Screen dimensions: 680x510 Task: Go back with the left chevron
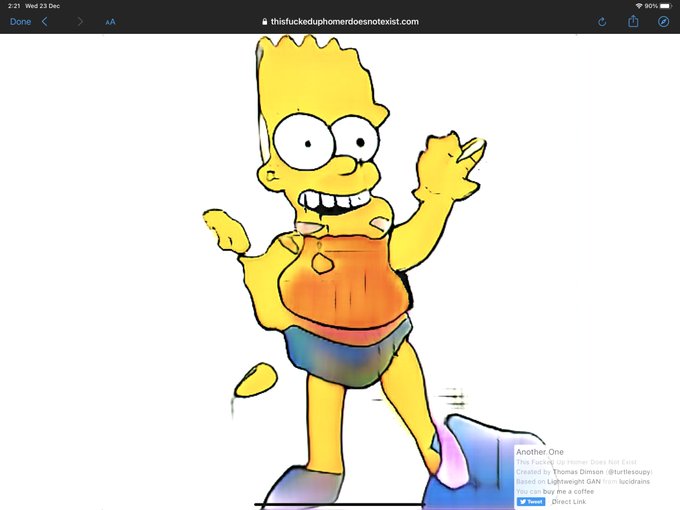coord(45,22)
